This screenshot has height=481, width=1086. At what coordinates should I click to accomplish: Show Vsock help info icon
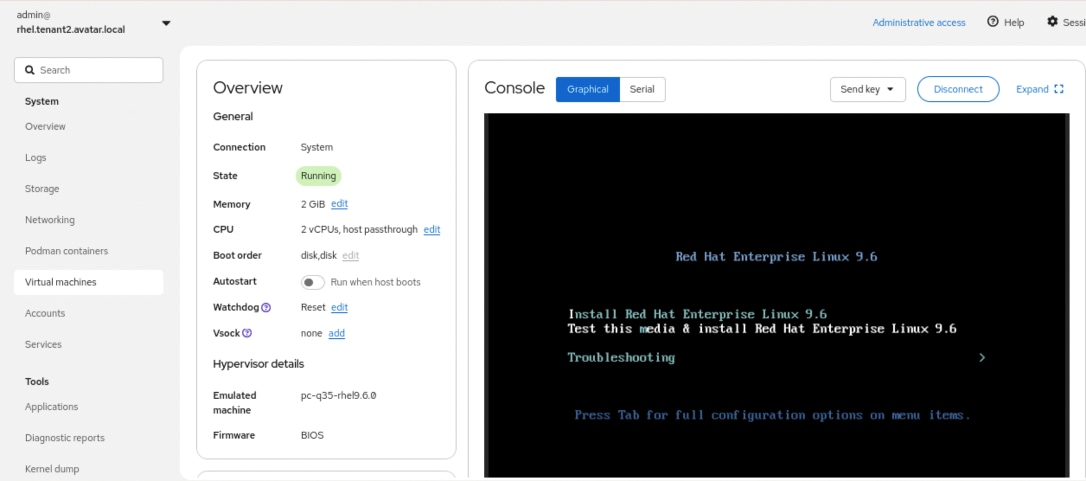[247, 333]
